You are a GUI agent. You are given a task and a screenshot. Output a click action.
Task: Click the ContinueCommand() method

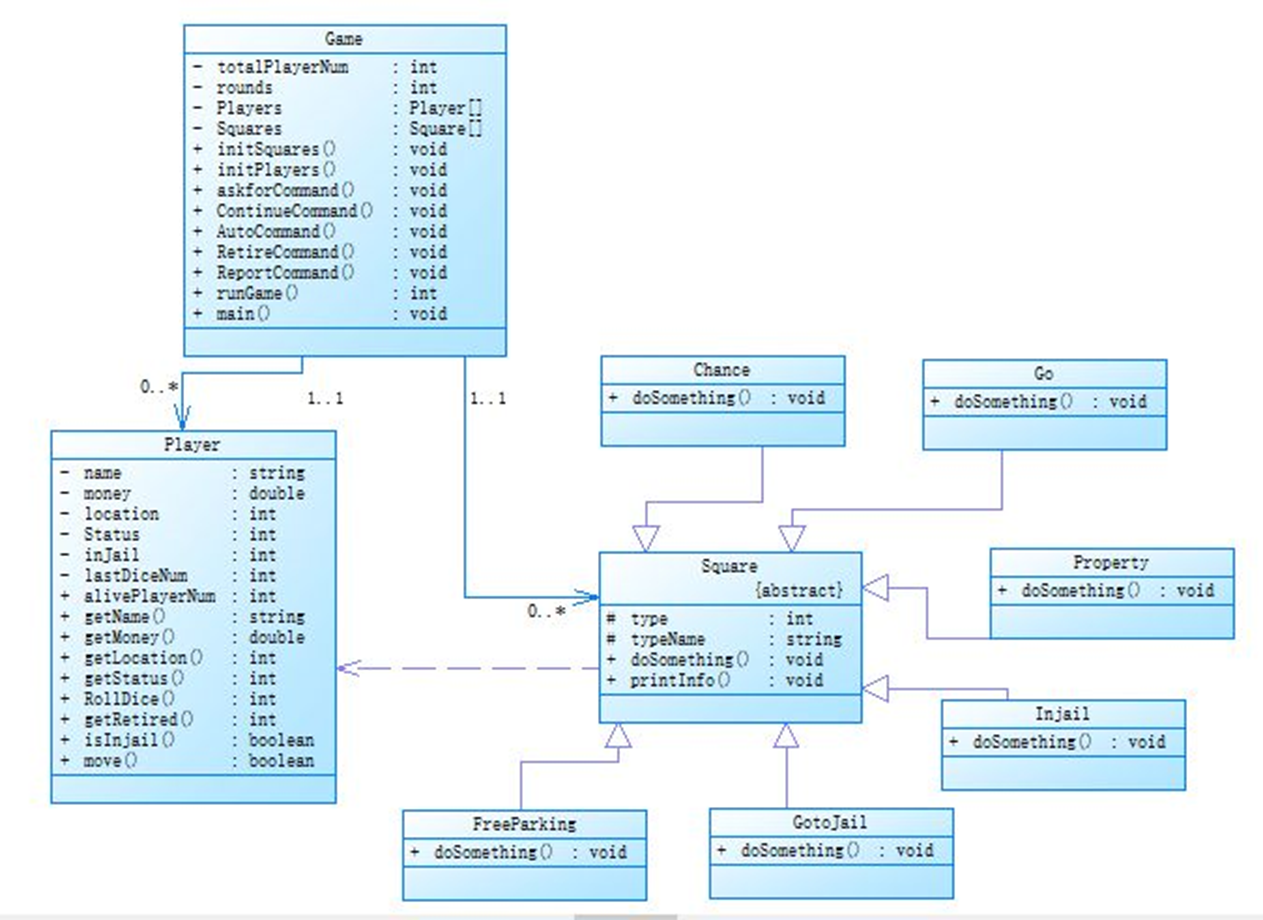coord(295,211)
